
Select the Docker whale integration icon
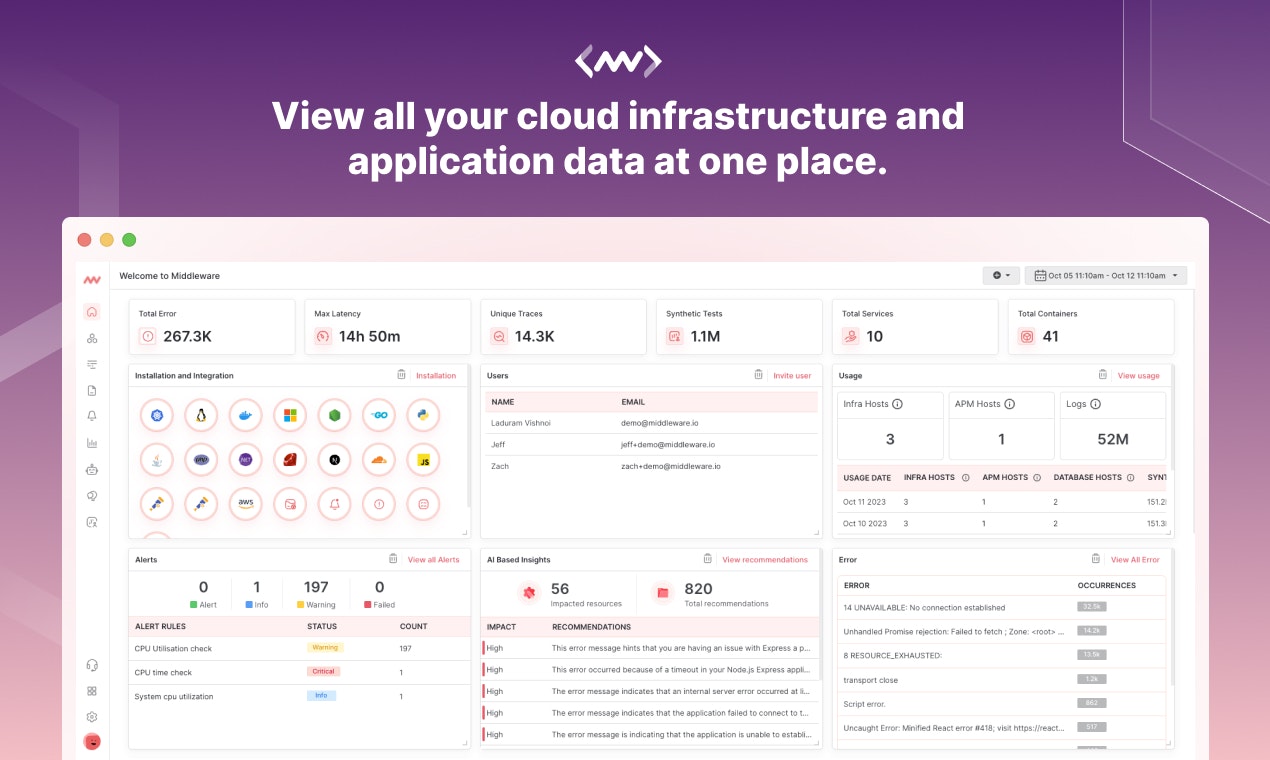pyautogui.click(x=246, y=415)
